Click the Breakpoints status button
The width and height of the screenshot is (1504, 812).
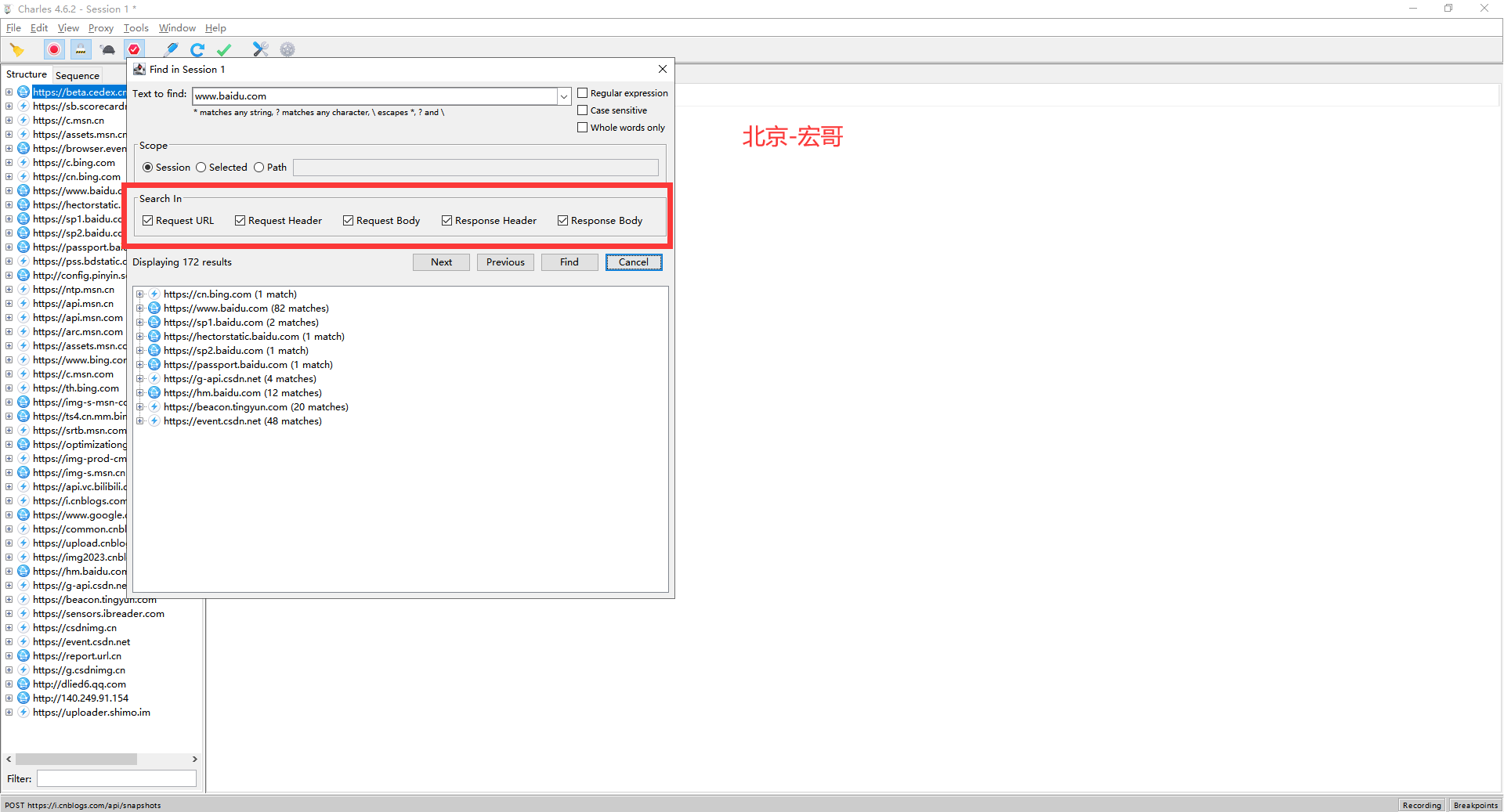(1475, 805)
